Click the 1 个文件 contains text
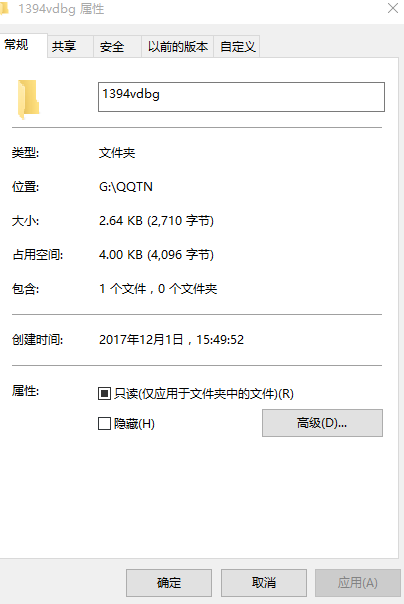Viewport: 404px width, 604px height. pyautogui.click(x=123, y=289)
